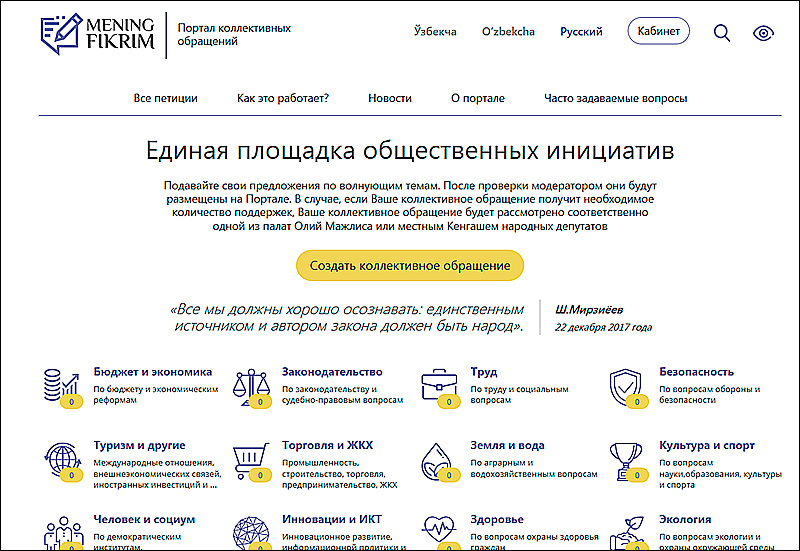The width and height of the screenshot is (800, 551).
Task: Switch language to O'zbekcha
Action: click(x=508, y=32)
